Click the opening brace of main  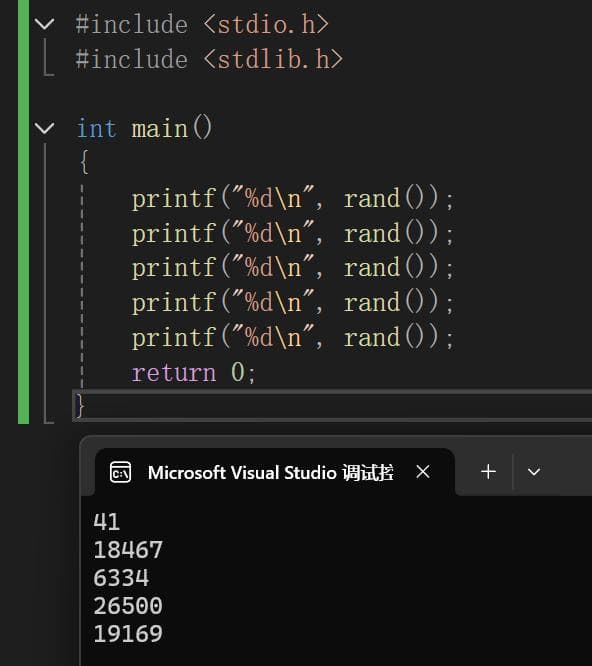pyautogui.click(x=84, y=162)
